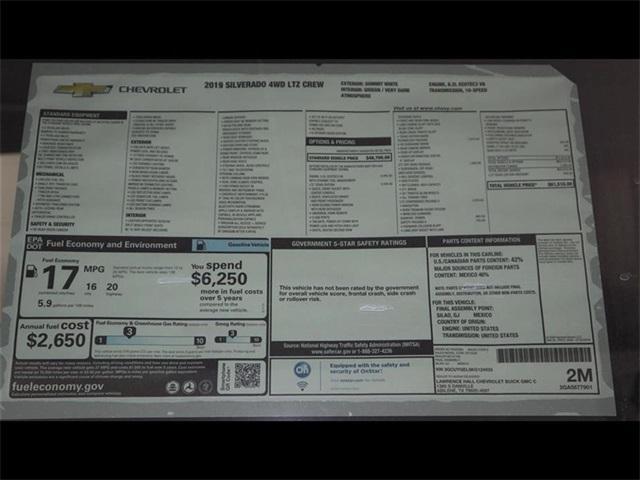The height and width of the screenshot is (480, 640).
Task: Click the barcode above the 2M label
Action: point(545,355)
